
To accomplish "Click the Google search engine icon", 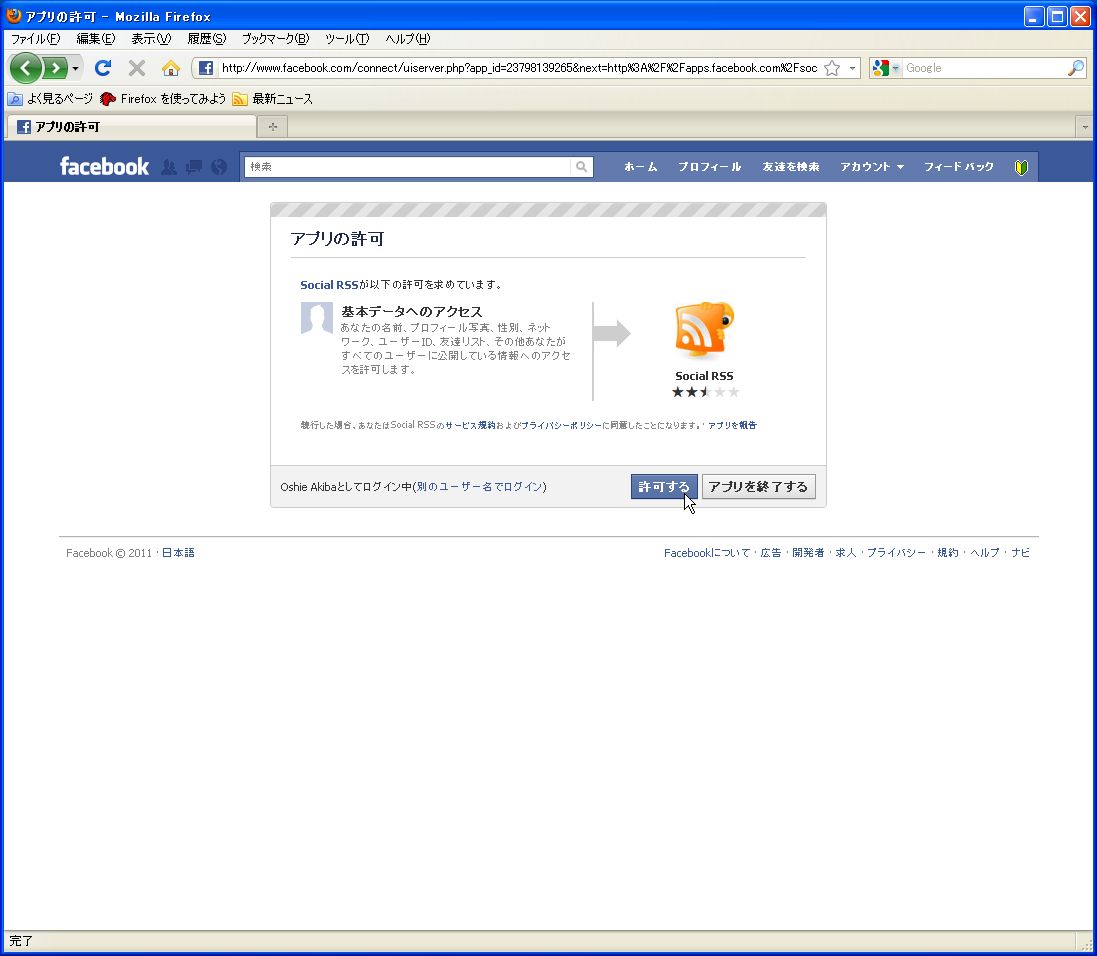I will [881, 68].
